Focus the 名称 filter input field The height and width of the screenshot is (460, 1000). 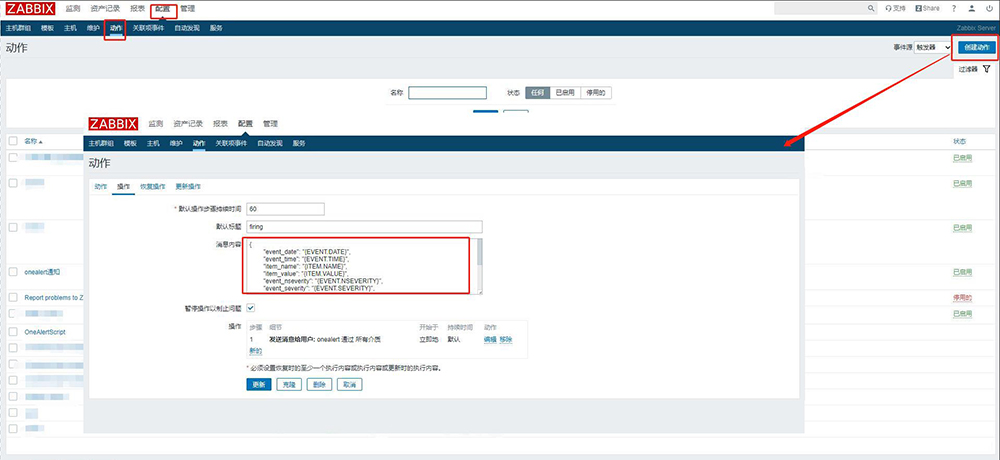pyautogui.click(x=448, y=93)
